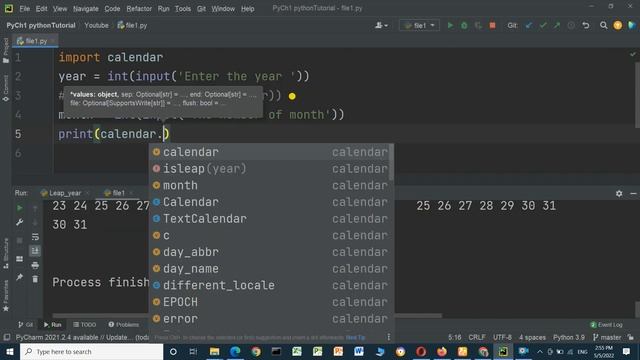Commit changes with the Git green checkmark
The height and width of the screenshot is (360, 640).
tap(543, 25)
